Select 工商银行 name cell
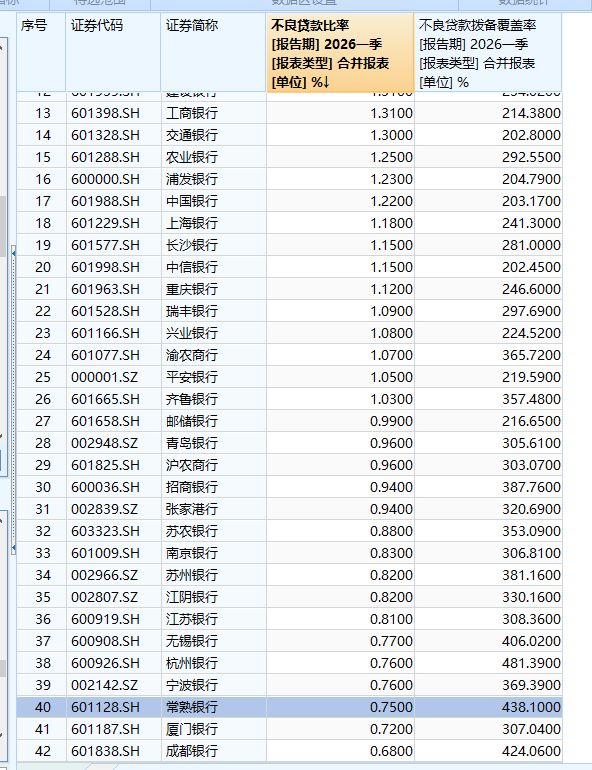Viewport: 592px width, 770px height. (x=214, y=113)
